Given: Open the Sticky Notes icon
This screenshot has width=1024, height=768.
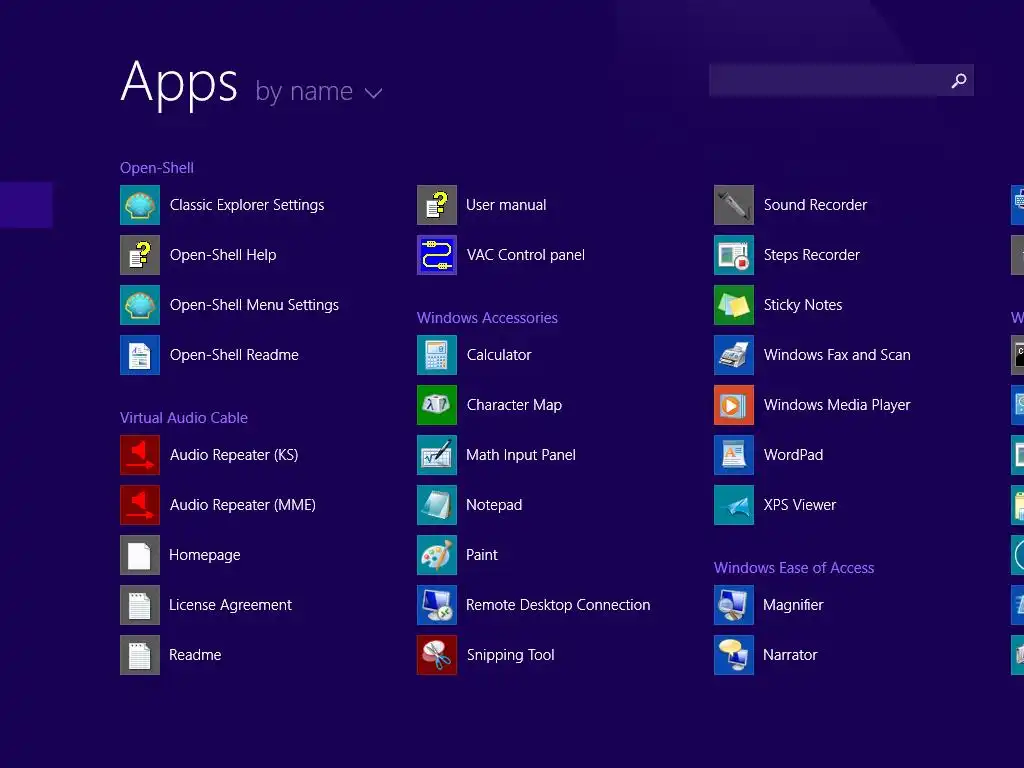Looking at the screenshot, I should pyautogui.click(x=734, y=305).
